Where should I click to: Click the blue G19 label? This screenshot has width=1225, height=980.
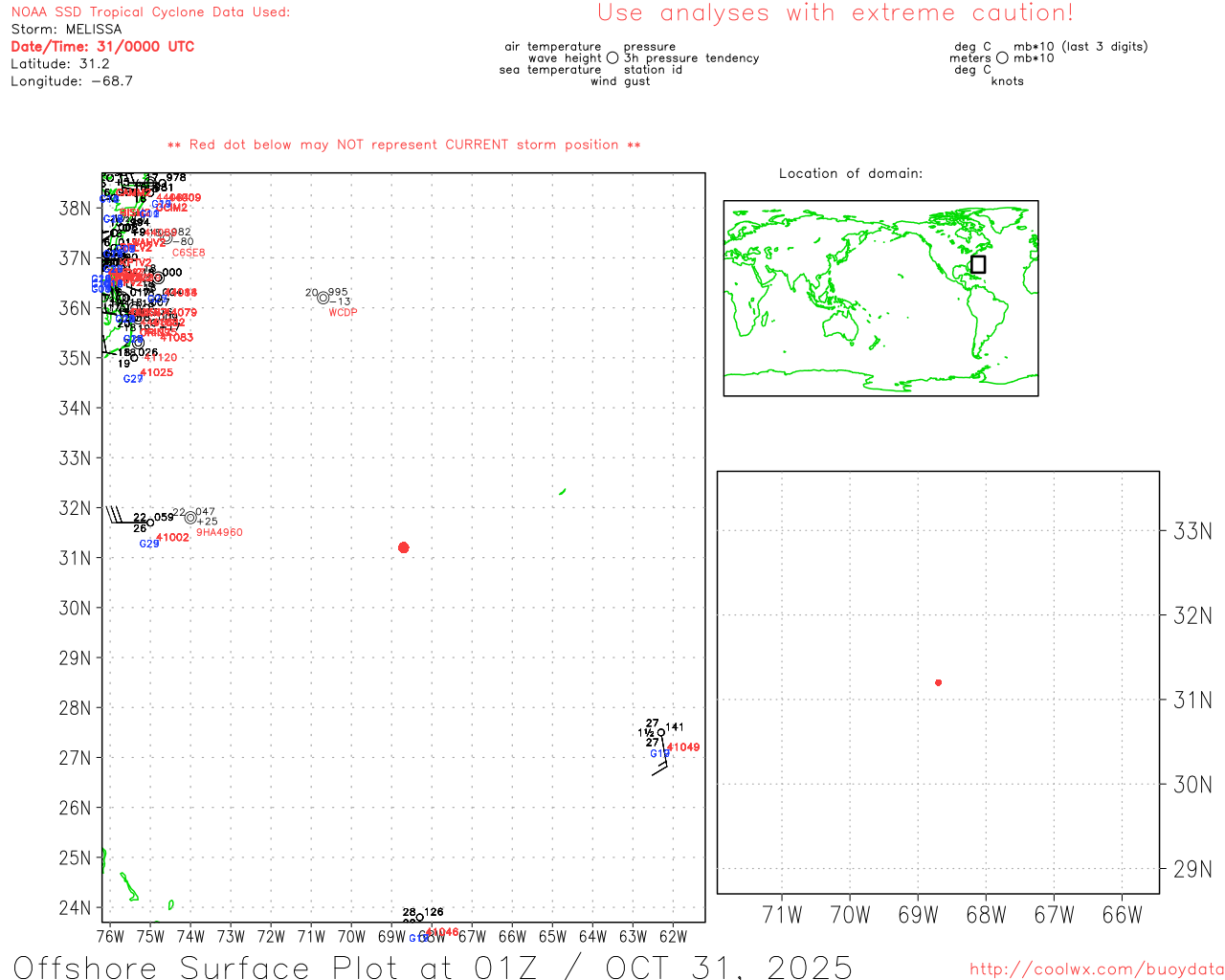pos(660,754)
